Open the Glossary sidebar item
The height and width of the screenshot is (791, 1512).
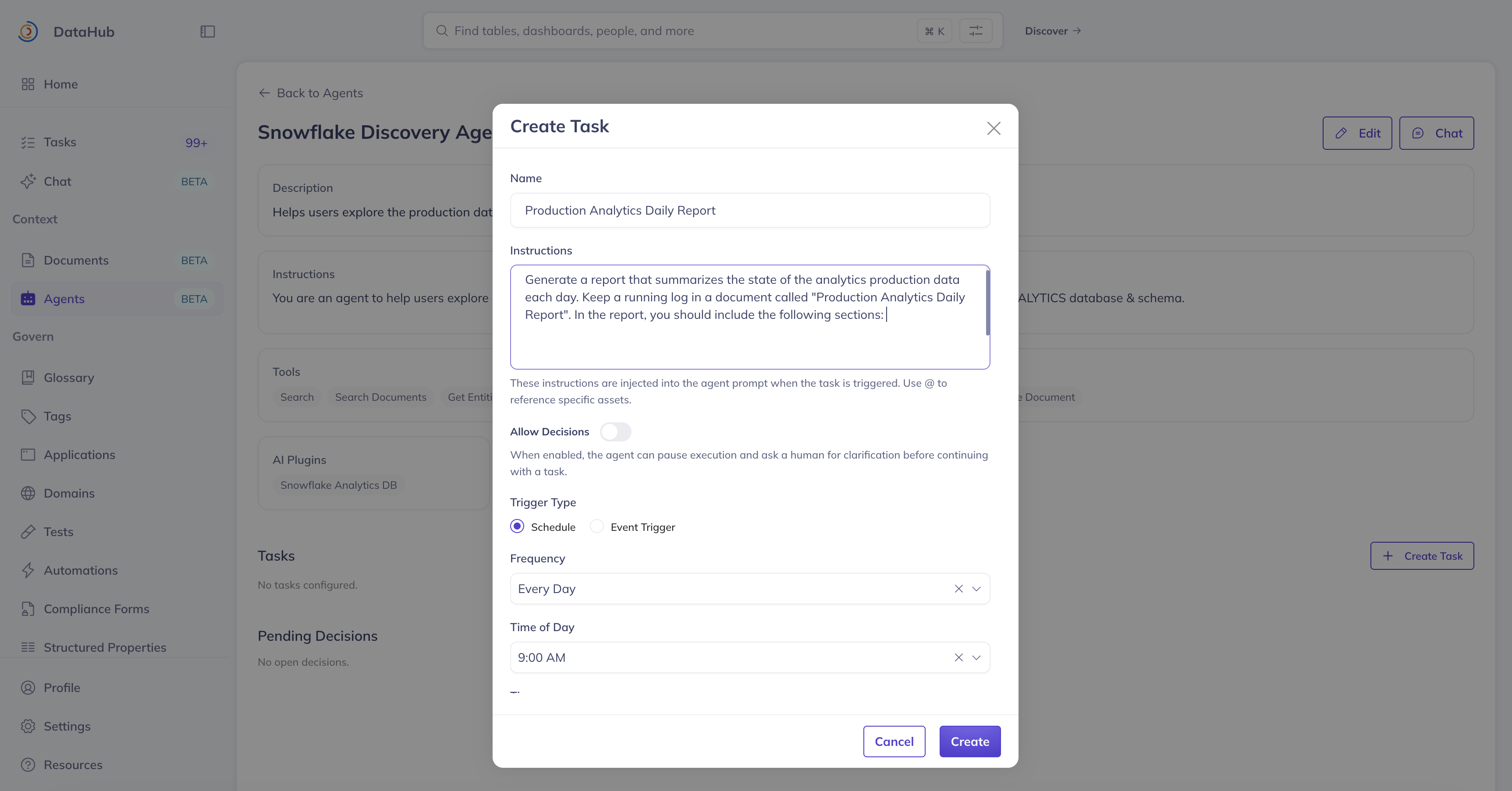click(x=69, y=378)
